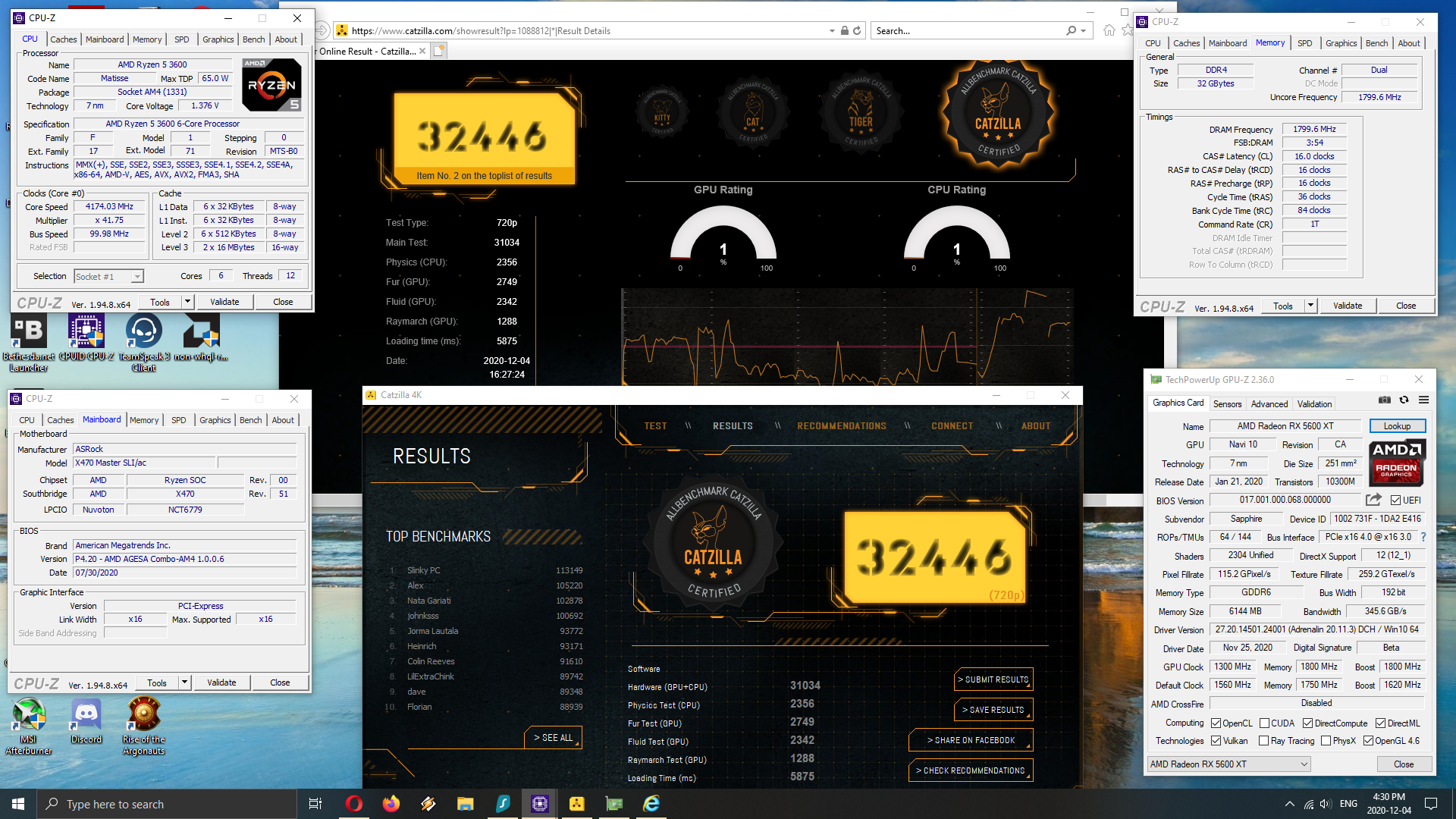Close the Online Result Catzilla tab
The width and height of the screenshot is (1456, 819).
(422, 52)
